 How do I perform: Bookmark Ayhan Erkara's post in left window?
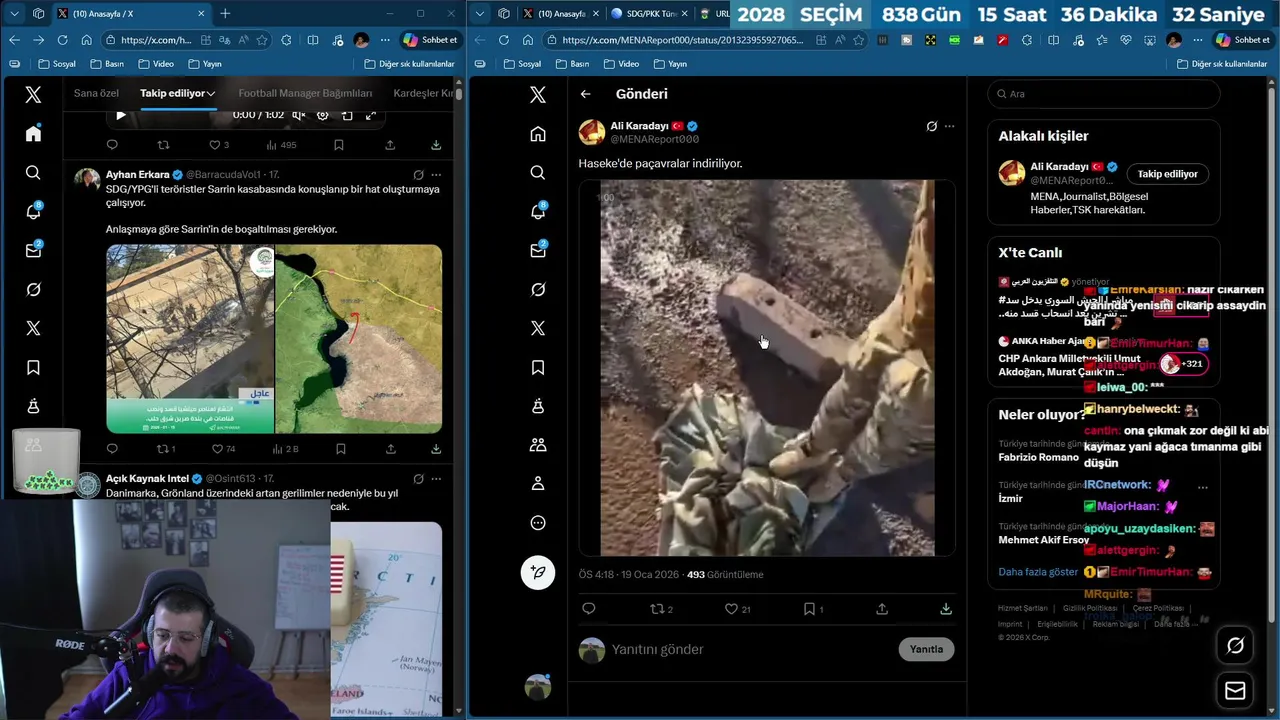pos(339,449)
